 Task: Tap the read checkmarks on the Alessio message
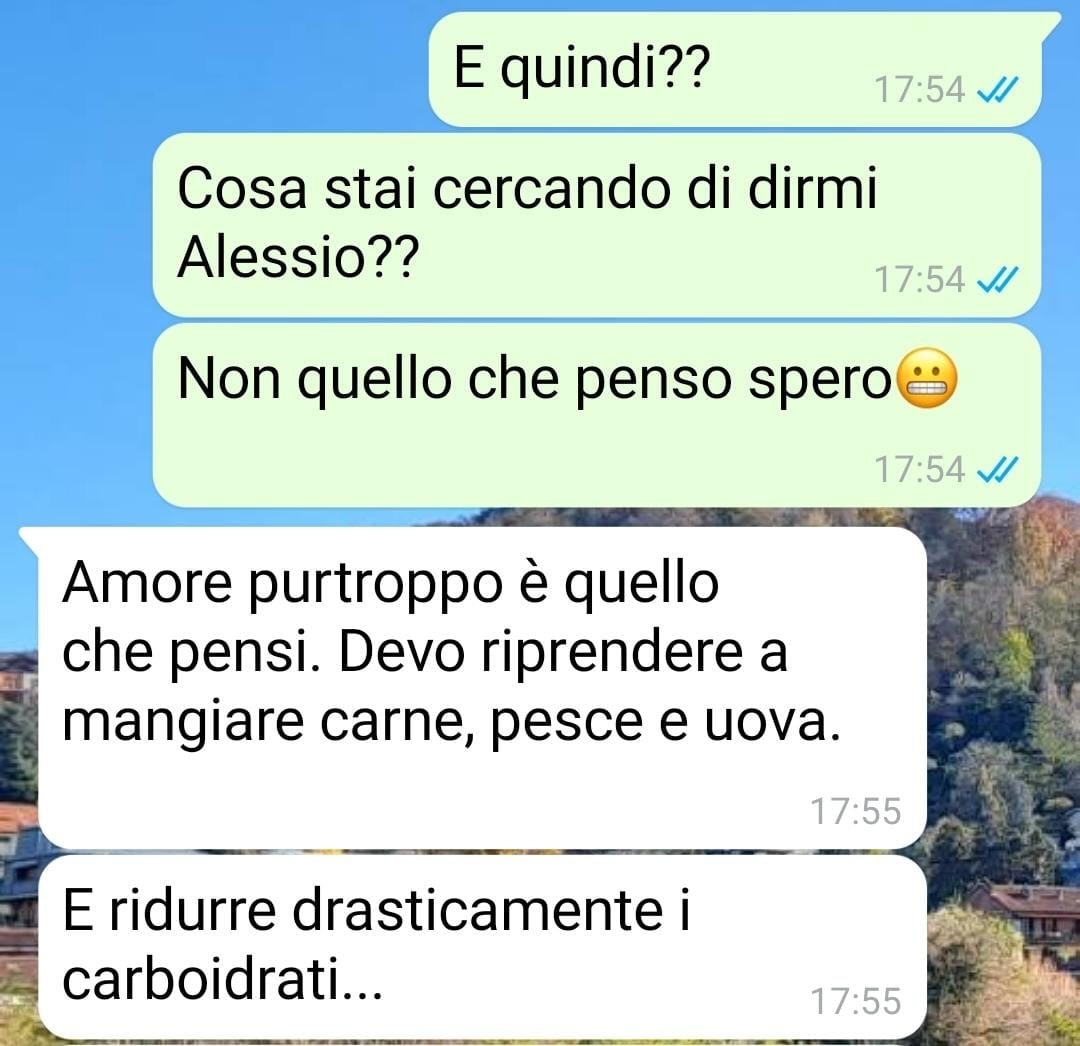[998, 280]
